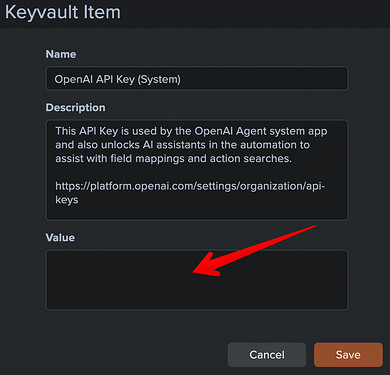Click 'This API Key' at the start of the description

point(87,131)
